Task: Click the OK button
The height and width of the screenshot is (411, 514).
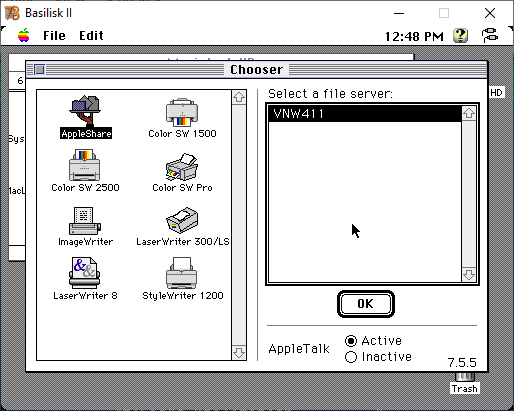Action: 366,304
